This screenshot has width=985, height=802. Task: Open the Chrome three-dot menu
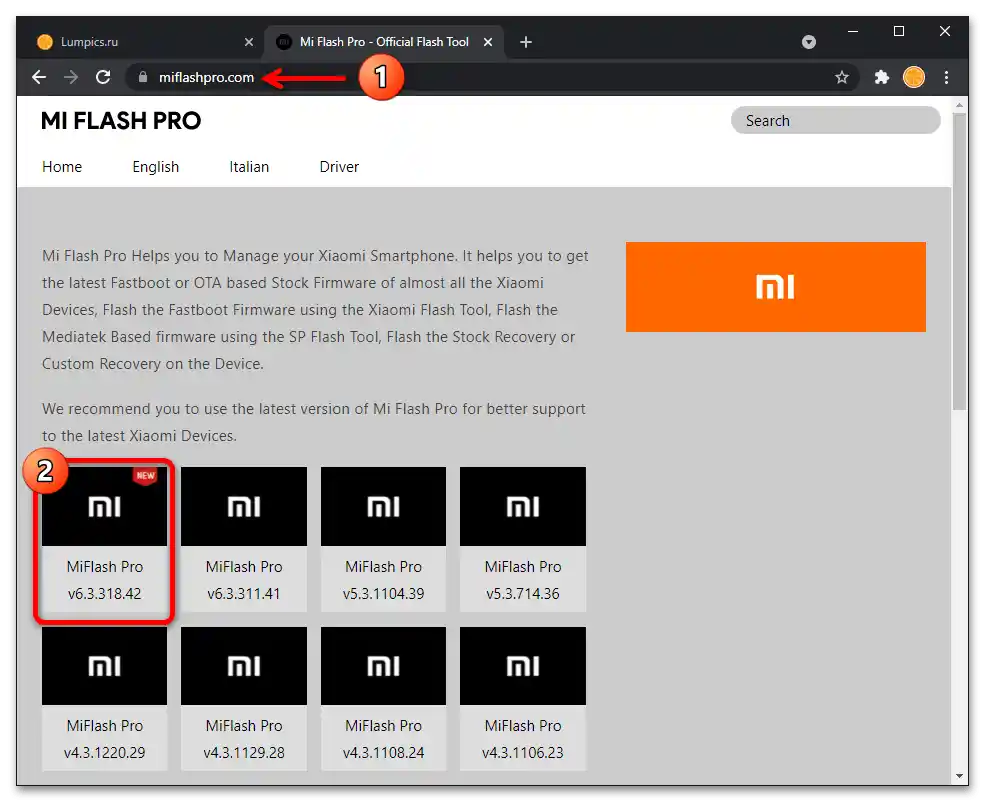pyautogui.click(x=946, y=77)
